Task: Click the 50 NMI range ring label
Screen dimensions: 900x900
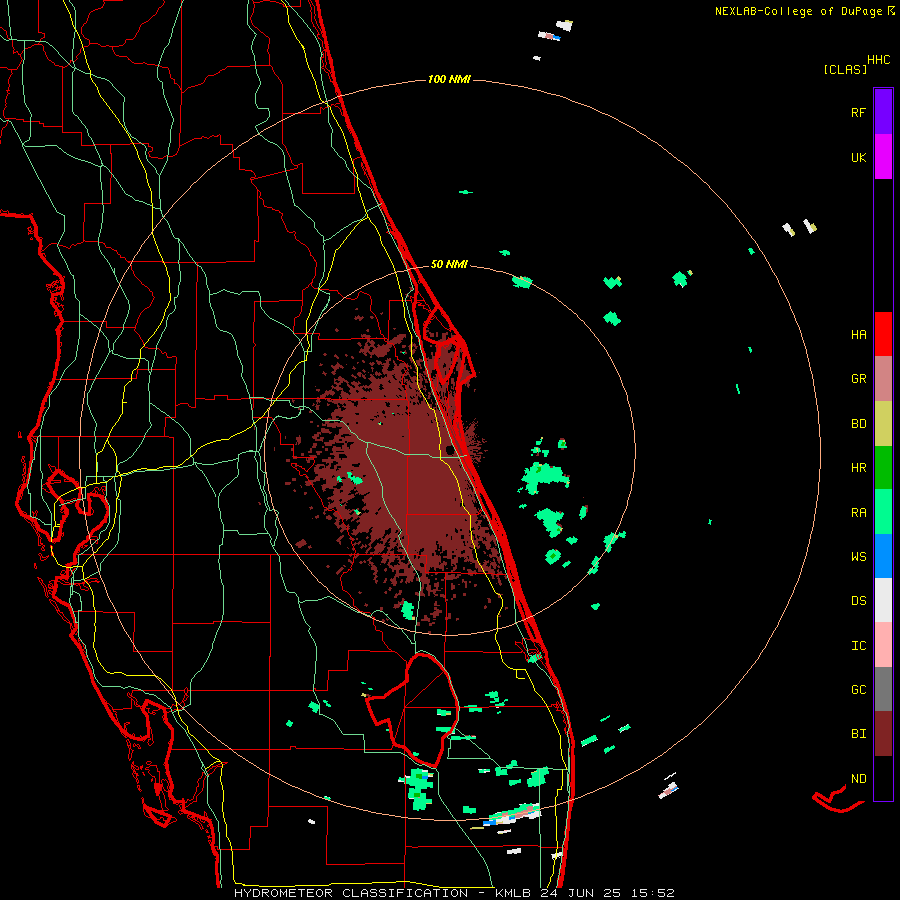Action: coord(449,264)
